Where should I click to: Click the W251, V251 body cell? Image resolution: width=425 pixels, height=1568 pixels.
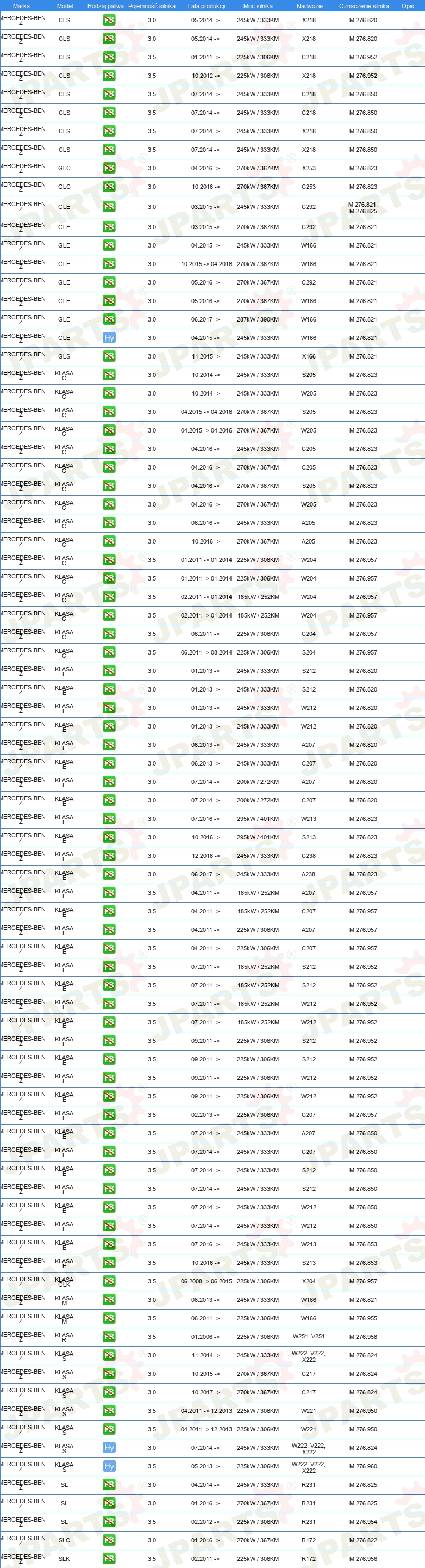click(309, 1337)
